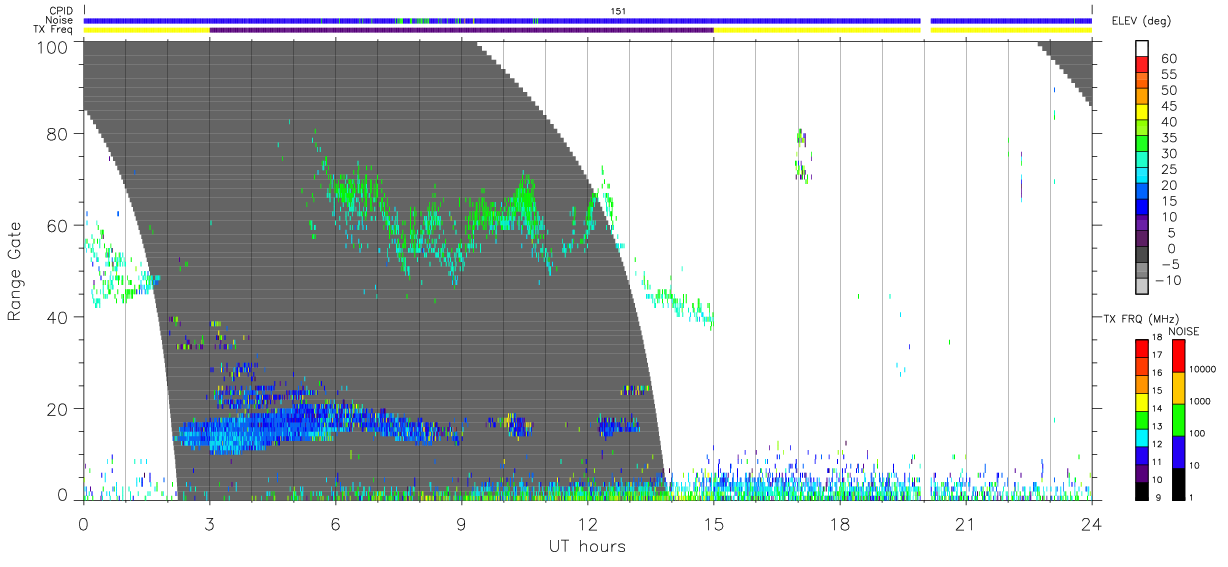Select the dark gray elevation swatch between -5 and 0
Viewport: 1228px width, 567px height.
coord(1142,254)
